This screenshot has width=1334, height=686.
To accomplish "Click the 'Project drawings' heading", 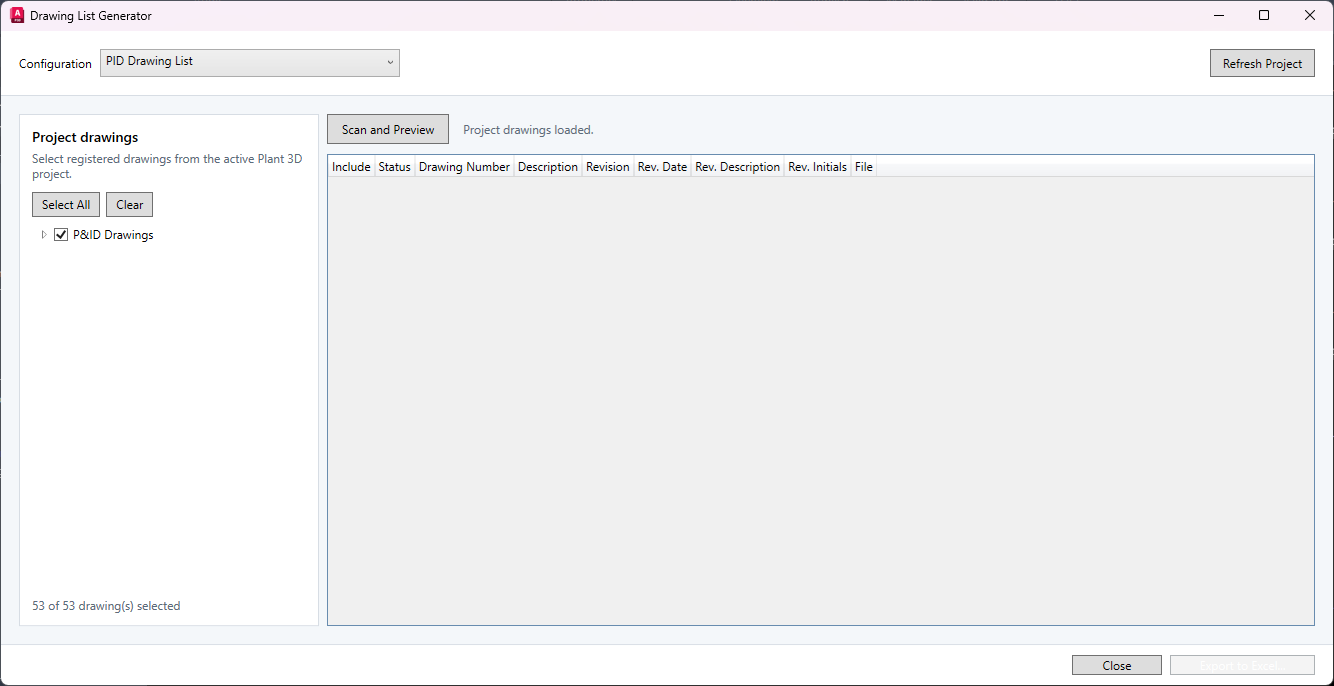I will click(x=85, y=137).
